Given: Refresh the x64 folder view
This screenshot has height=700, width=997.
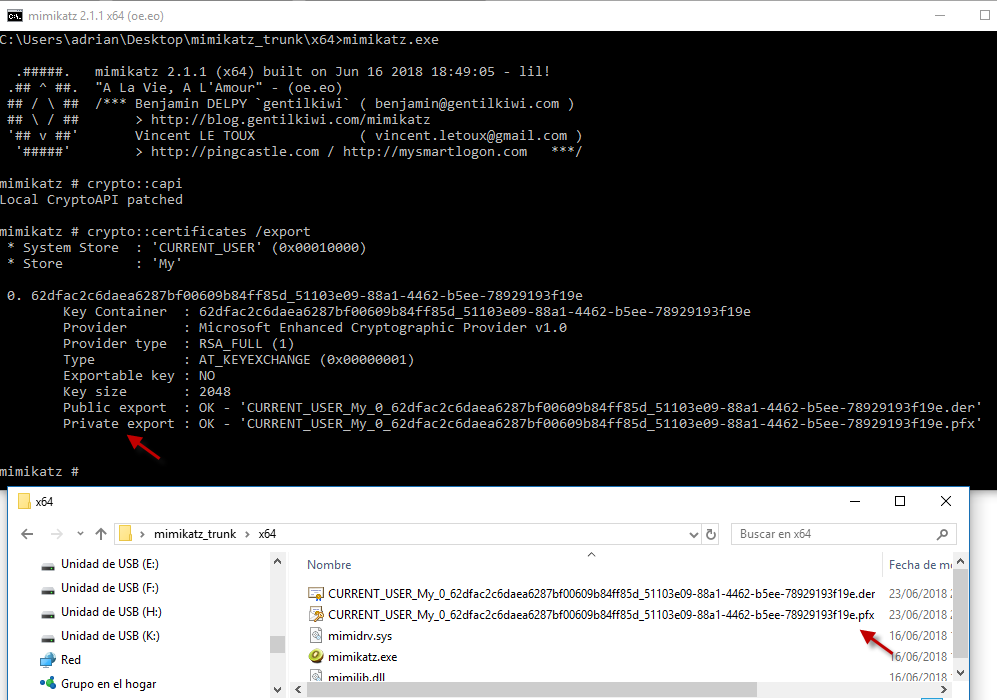Looking at the screenshot, I should (711, 535).
